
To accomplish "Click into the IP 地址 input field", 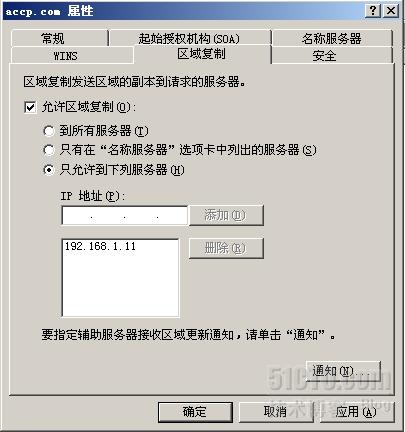I will click(125, 216).
